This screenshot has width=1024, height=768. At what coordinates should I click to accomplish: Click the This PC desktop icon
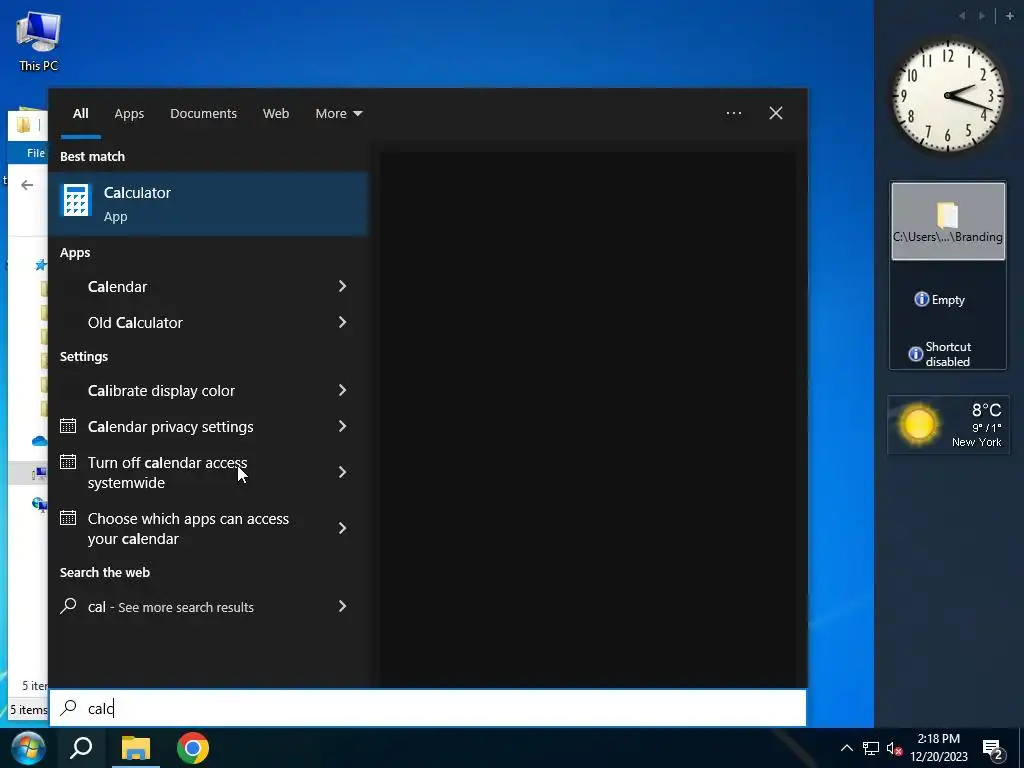tap(39, 42)
